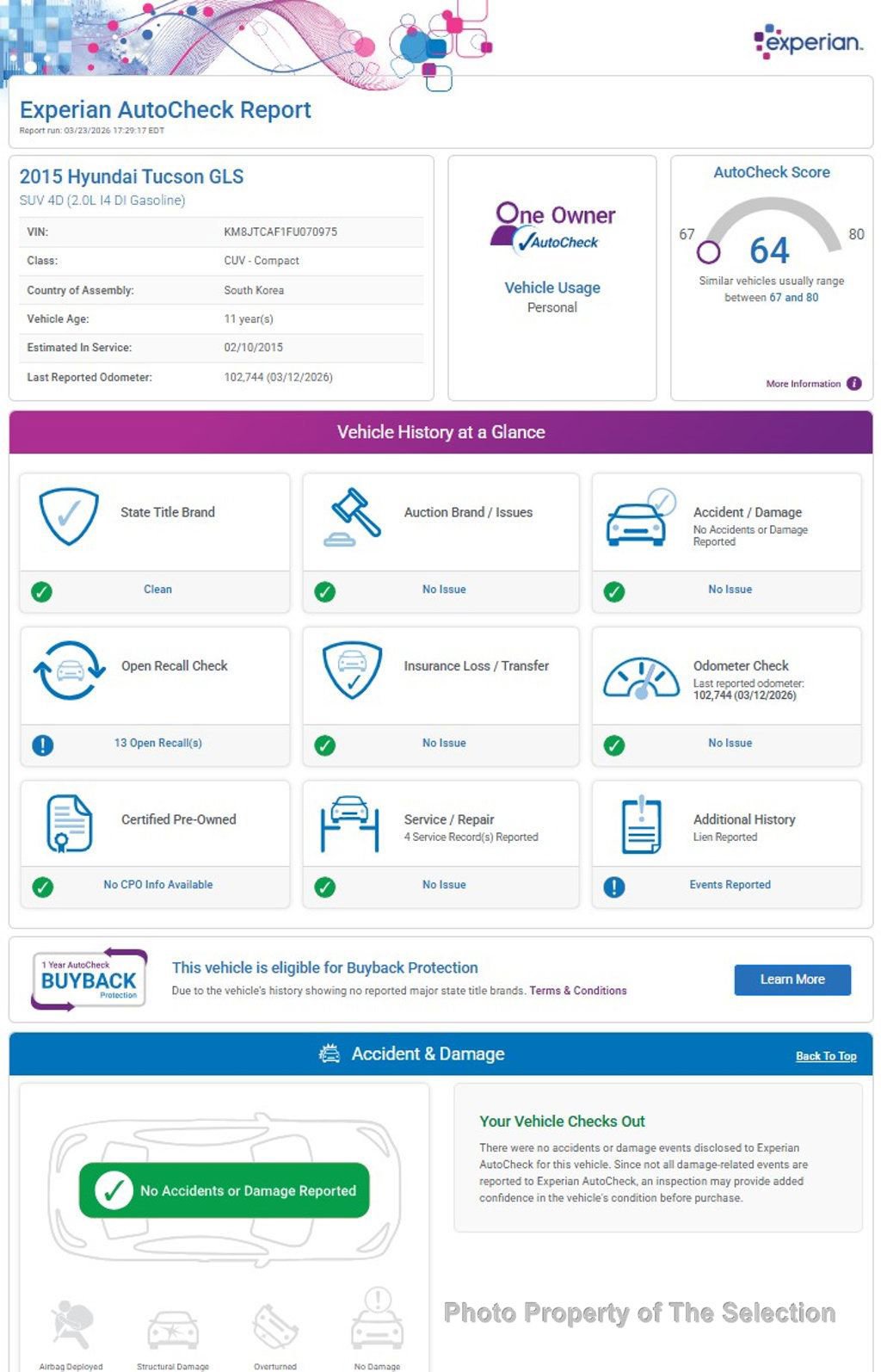Click the Lien Reported text
881x1372 pixels.
point(725,837)
